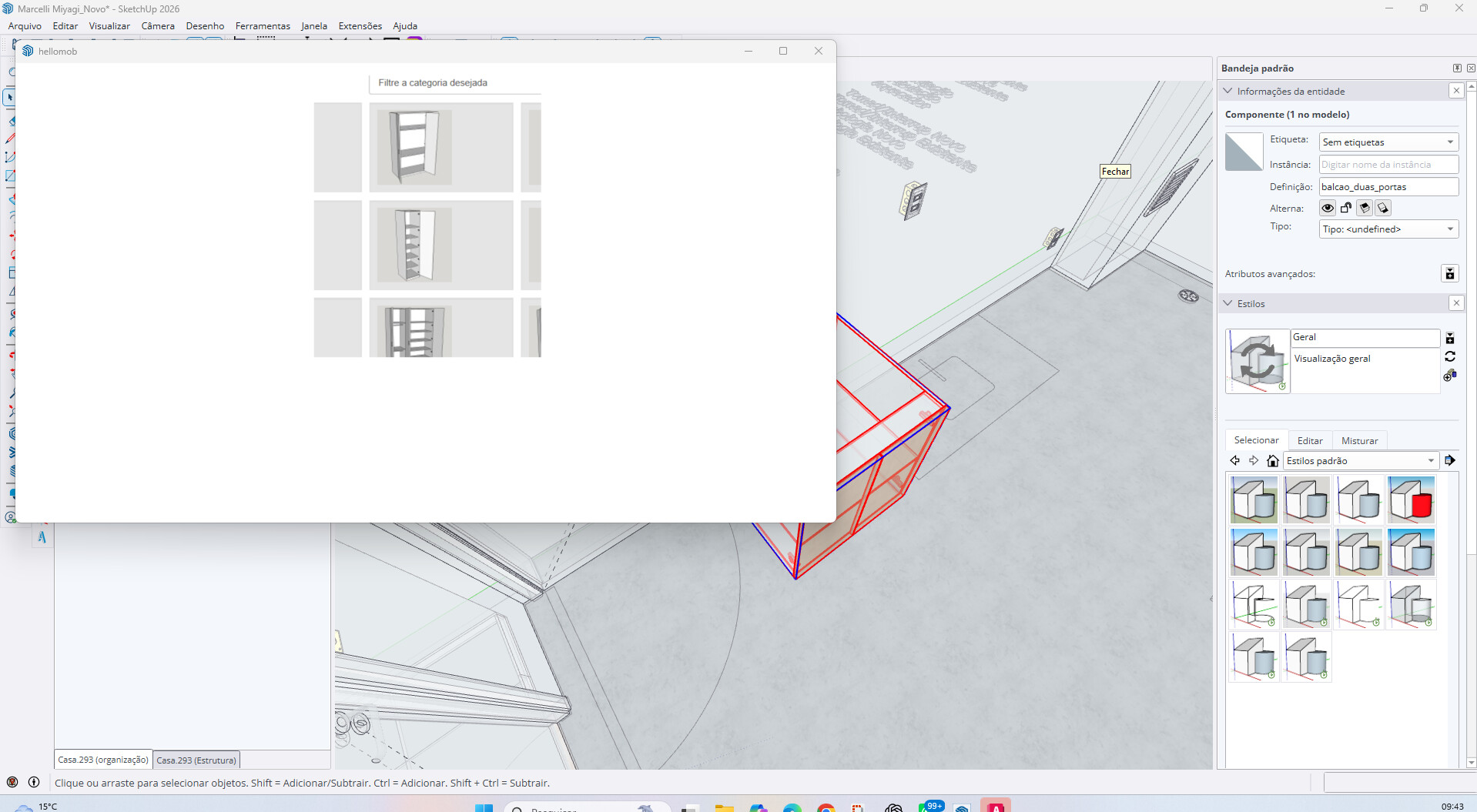Click the style name field Geral

click(x=1365, y=337)
